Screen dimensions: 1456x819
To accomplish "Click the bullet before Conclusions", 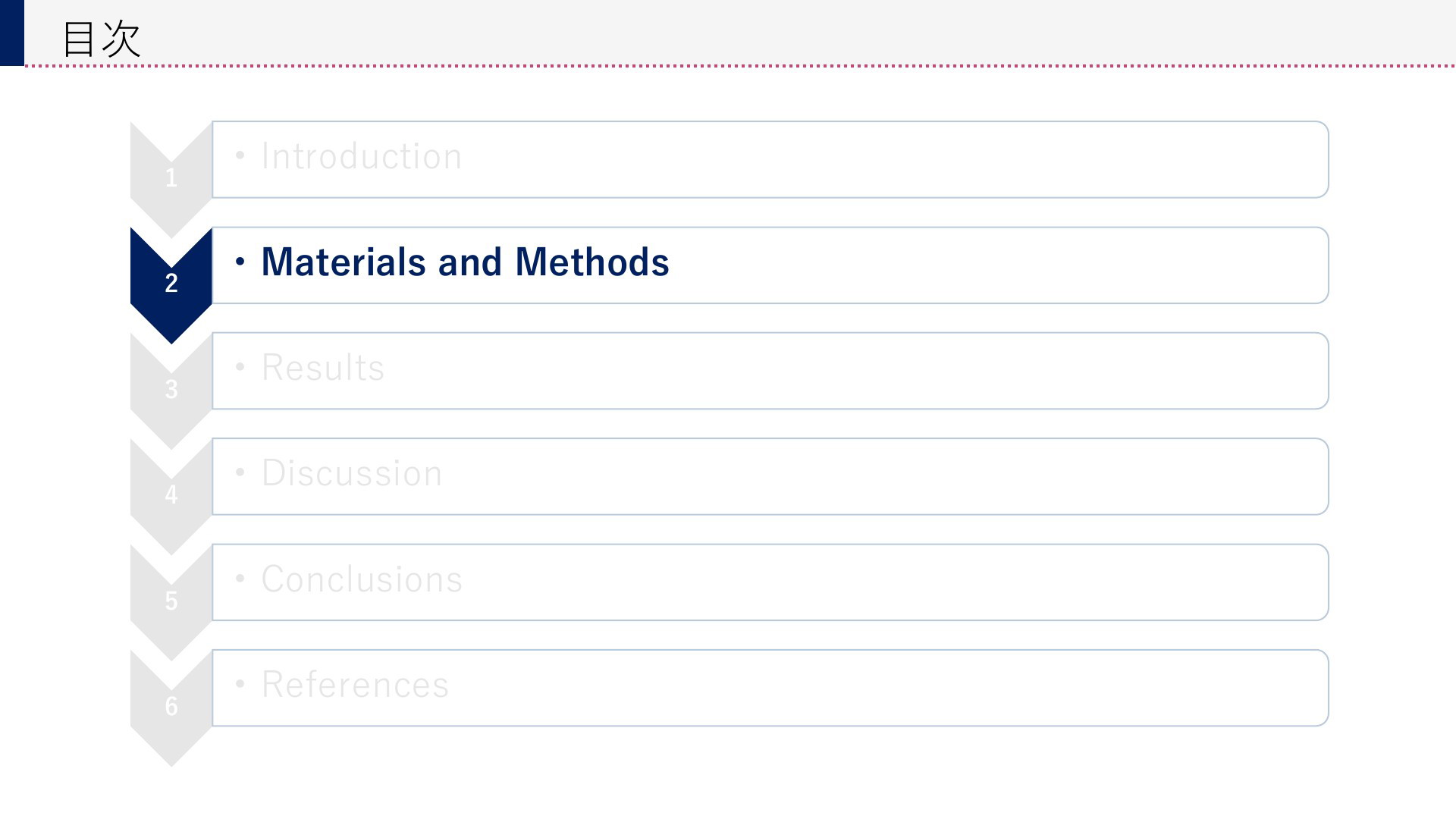I will tap(240, 579).
